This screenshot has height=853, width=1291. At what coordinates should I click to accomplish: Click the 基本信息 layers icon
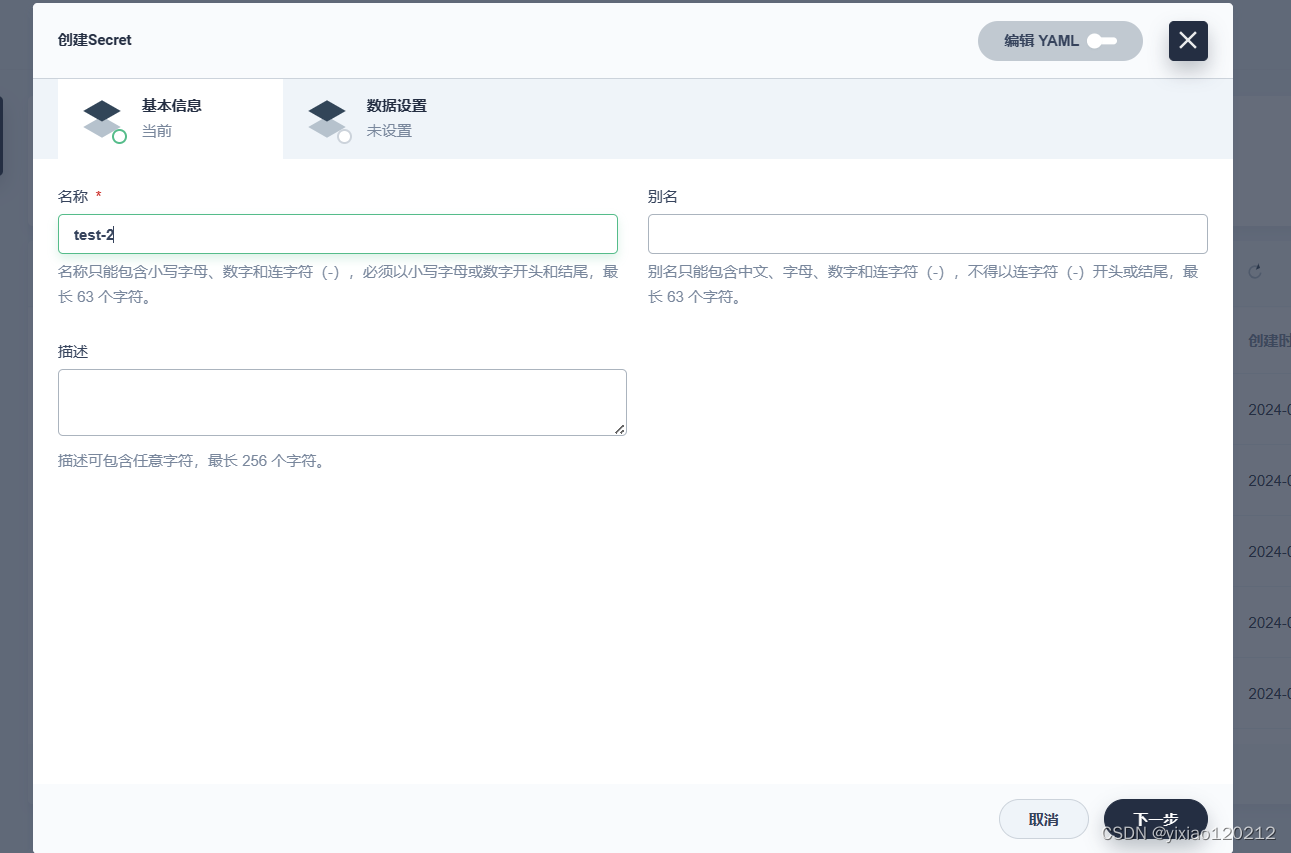pos(103,119)
